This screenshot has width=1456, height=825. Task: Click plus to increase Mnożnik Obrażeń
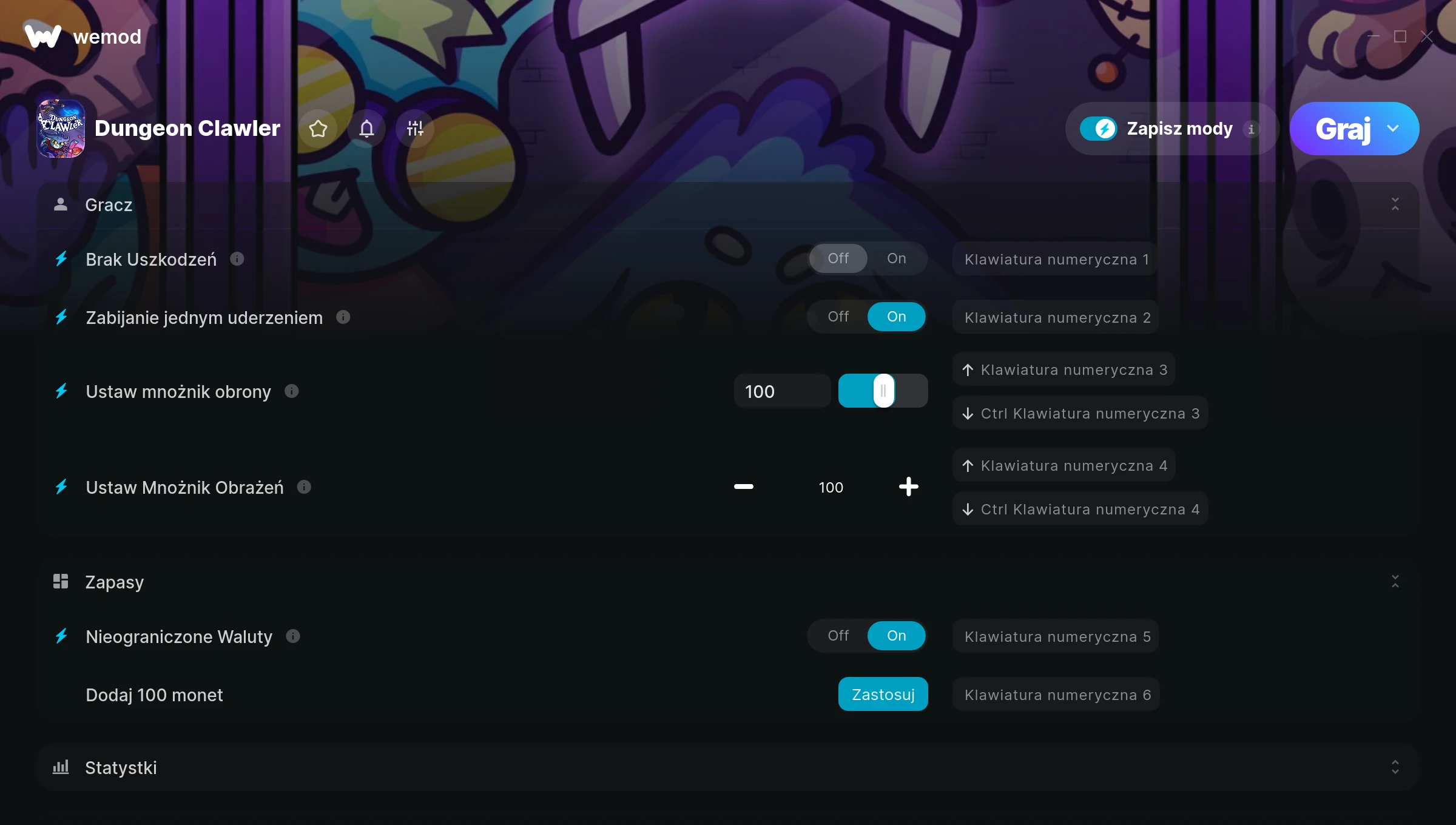908,487
